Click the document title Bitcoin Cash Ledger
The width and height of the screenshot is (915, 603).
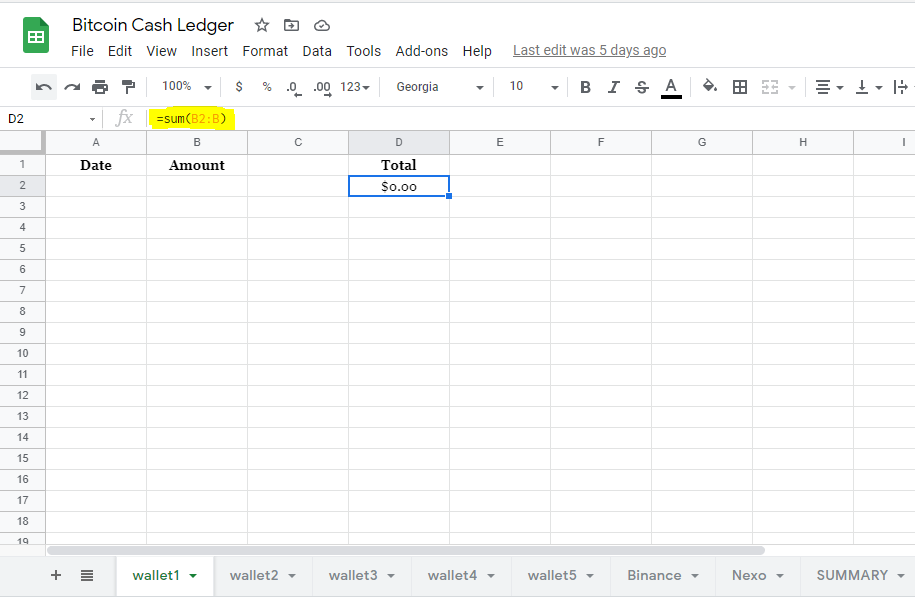click(x=153, y=25)
